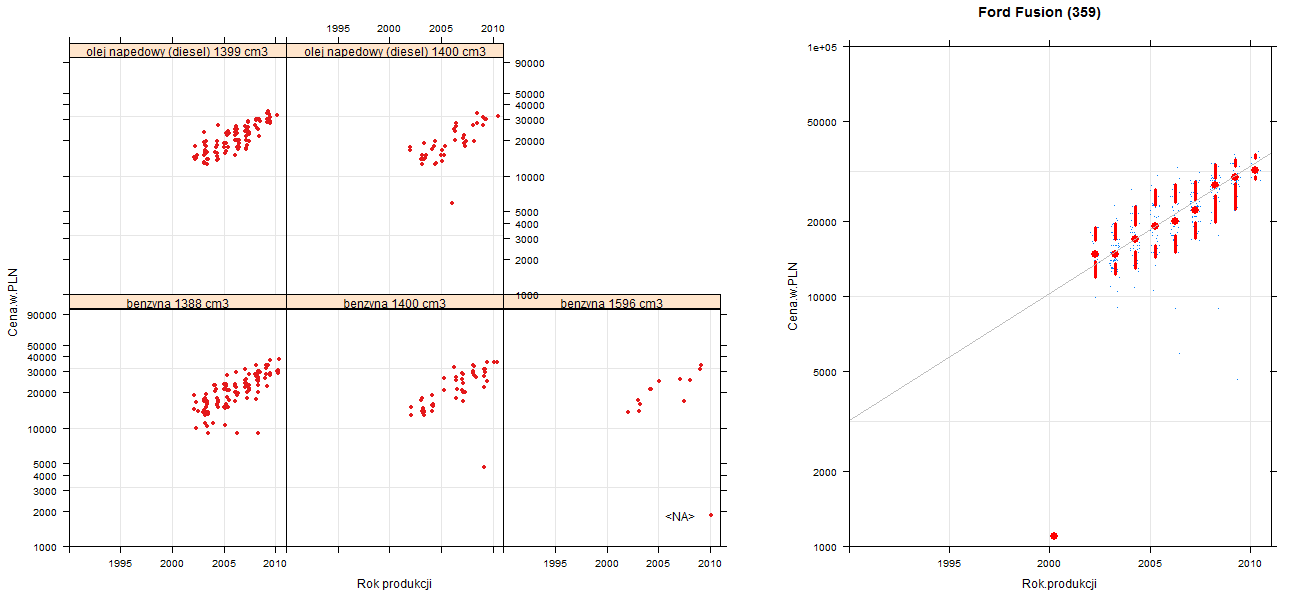Click the "2005" tick label on Ford Fusion x-axis
1300x600 pixels.
click(x=1150, y=564)
